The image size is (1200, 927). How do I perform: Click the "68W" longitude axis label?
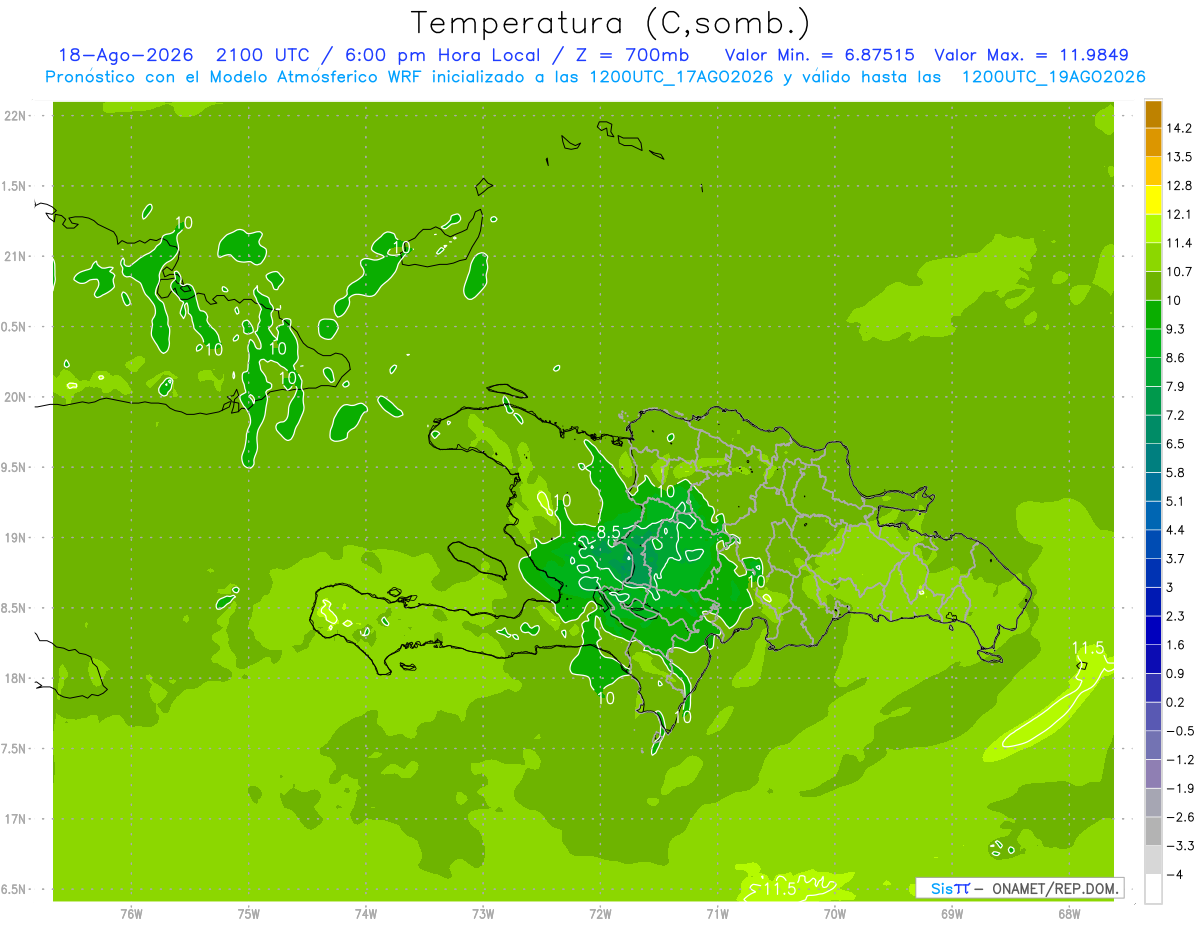1069,914
